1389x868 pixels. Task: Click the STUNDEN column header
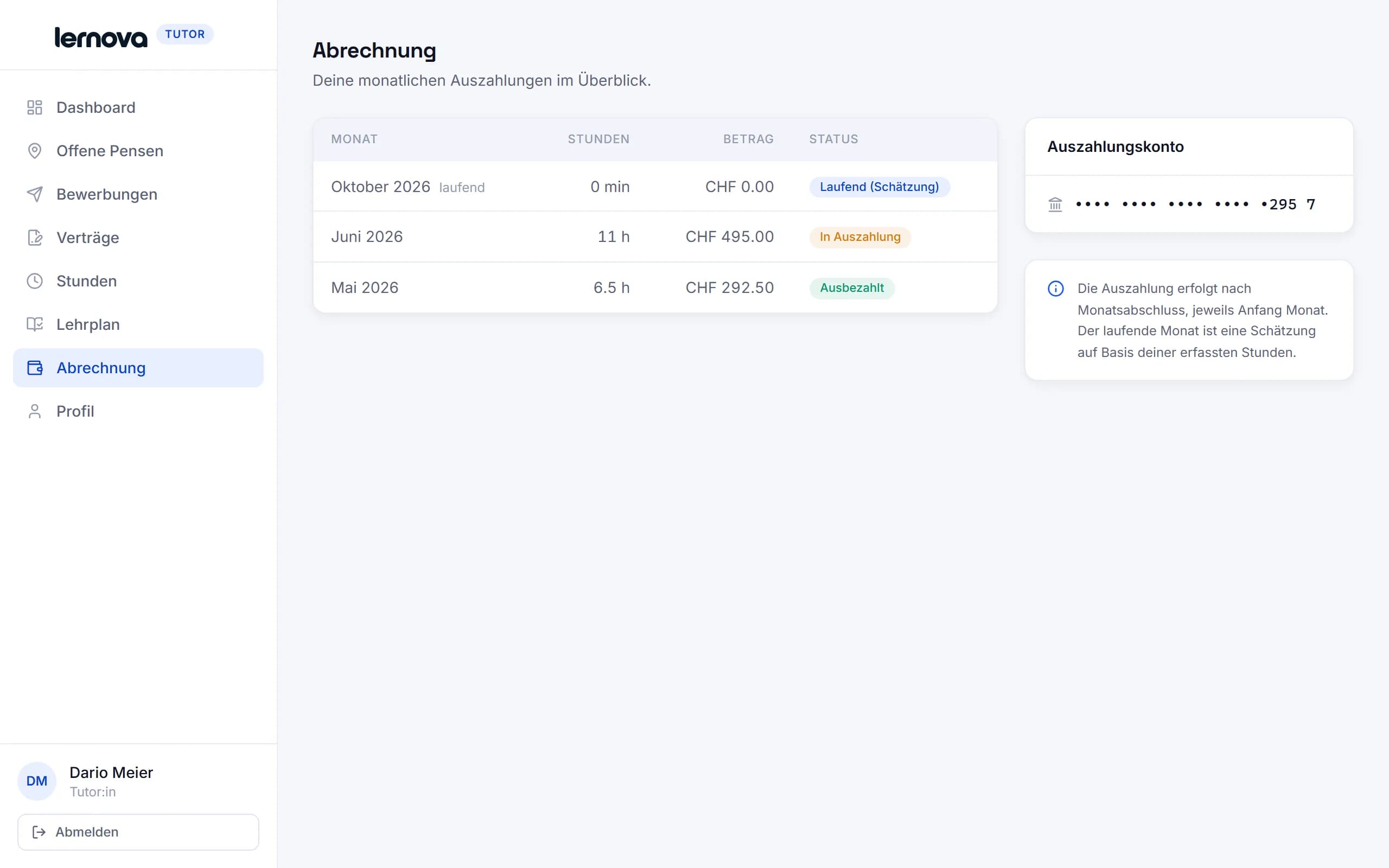[x=598, y=139]
